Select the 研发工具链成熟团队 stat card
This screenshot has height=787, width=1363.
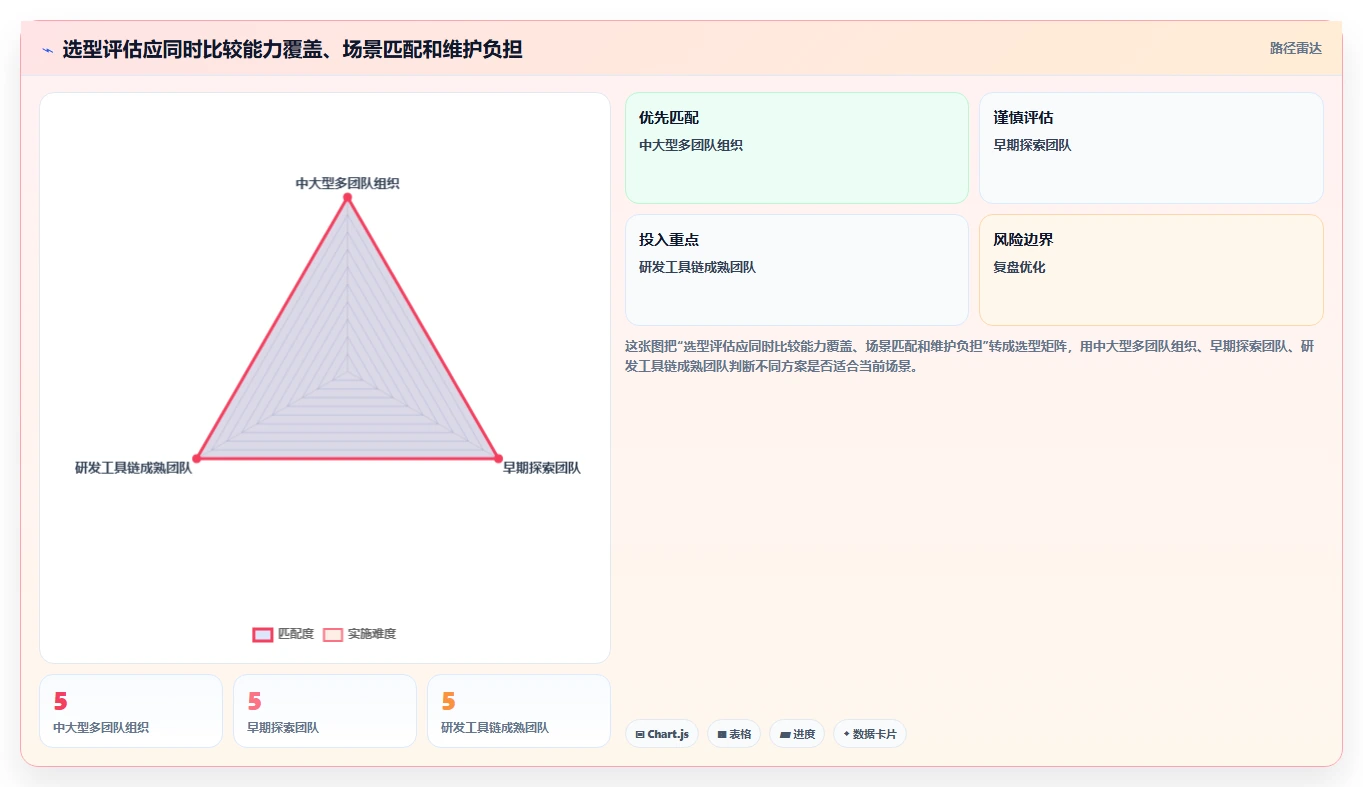click(x=519, y=711)
